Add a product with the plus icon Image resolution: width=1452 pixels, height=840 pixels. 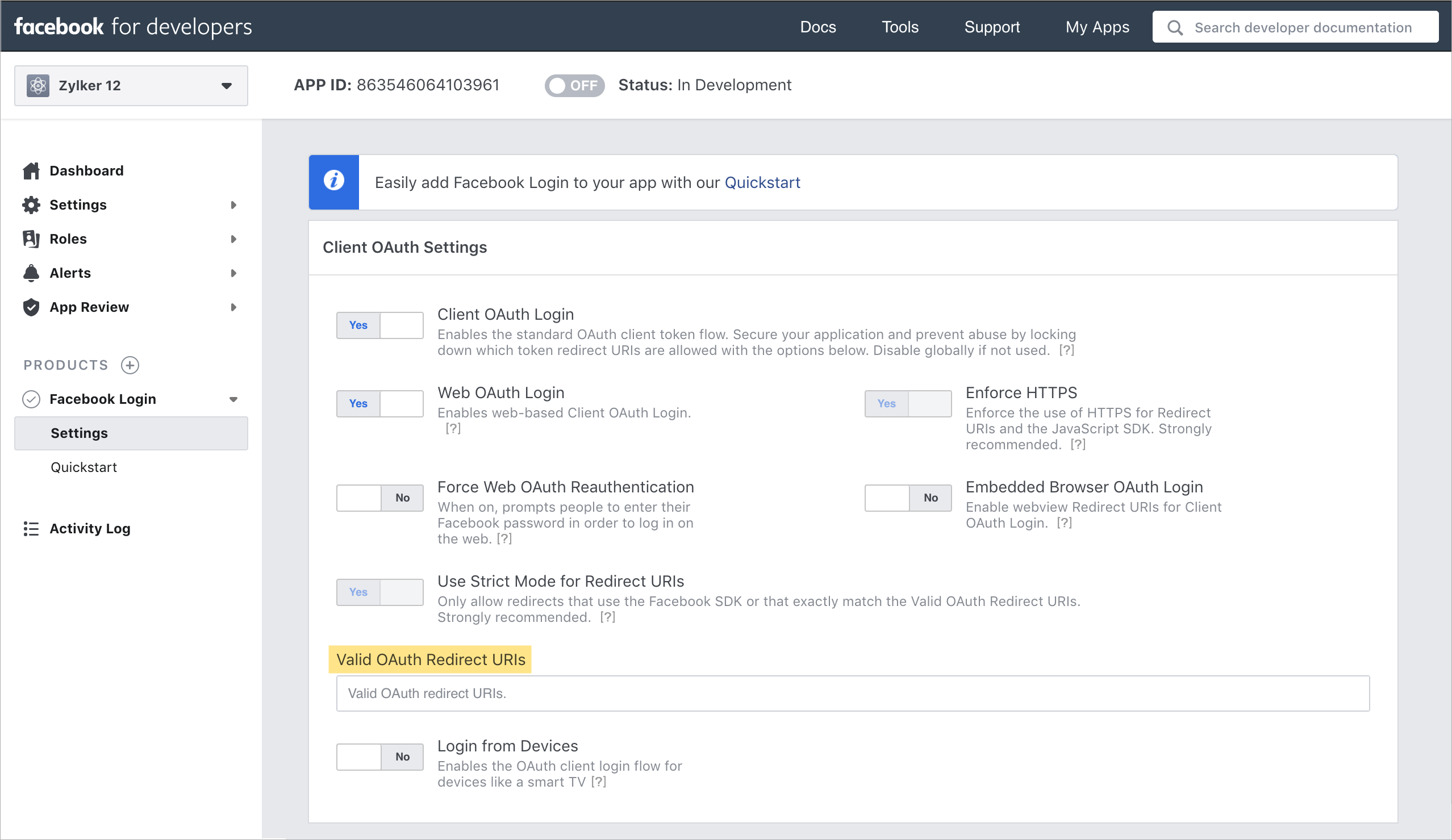pos(130,365)
